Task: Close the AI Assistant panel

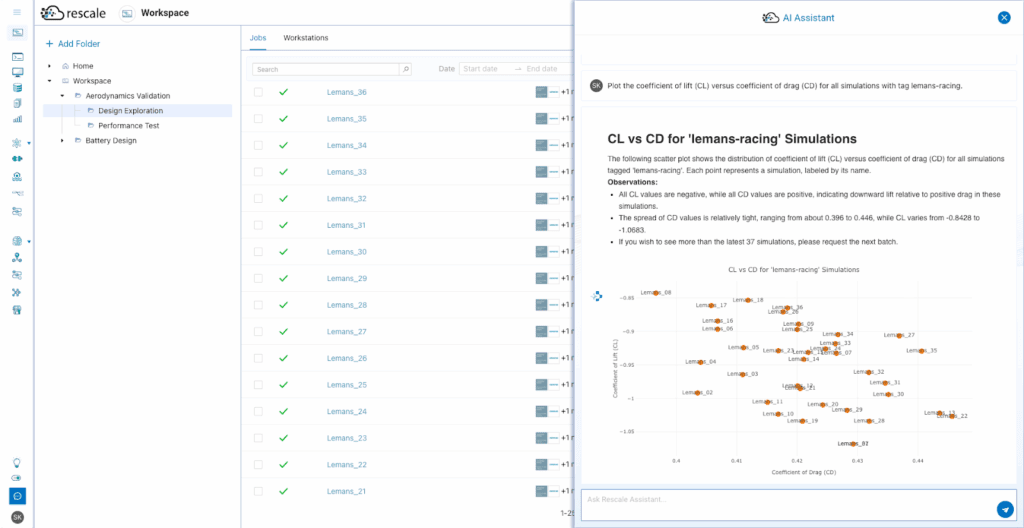Action: pos(1004,18)
